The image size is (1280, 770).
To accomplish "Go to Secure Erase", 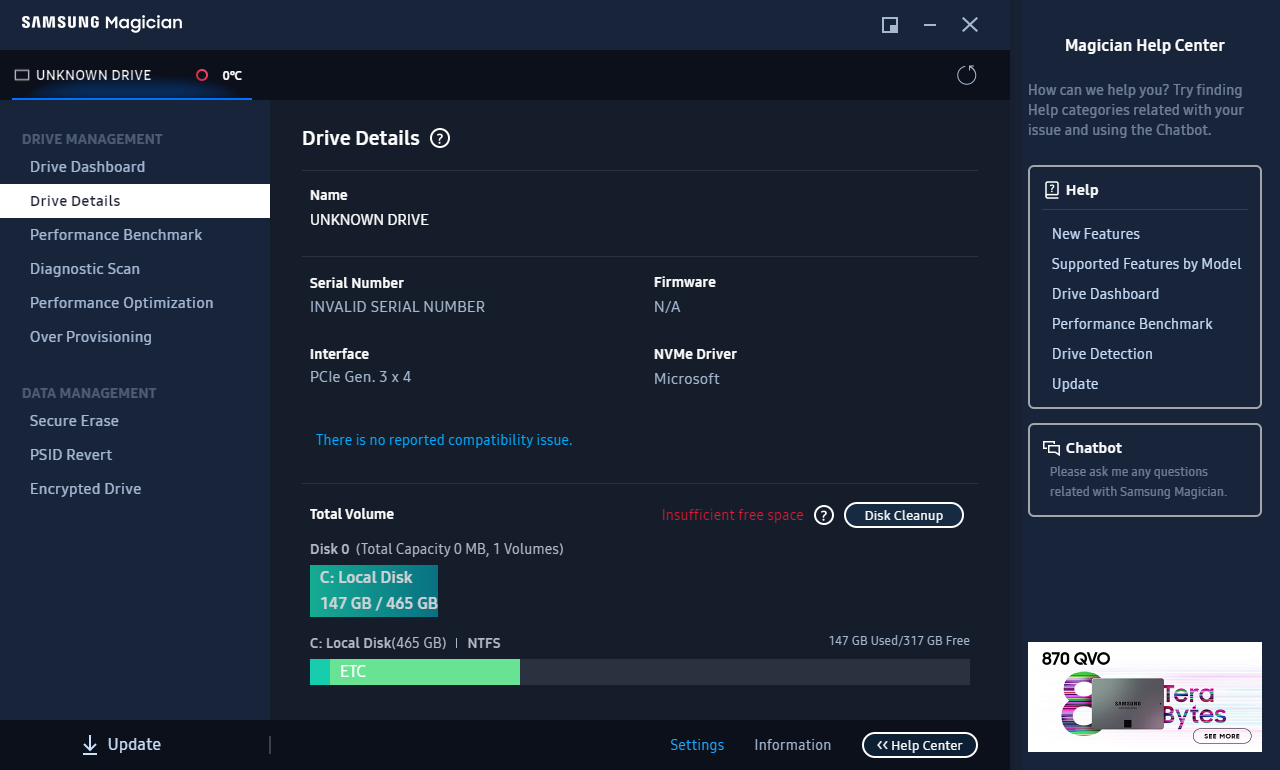I will 135,421.
